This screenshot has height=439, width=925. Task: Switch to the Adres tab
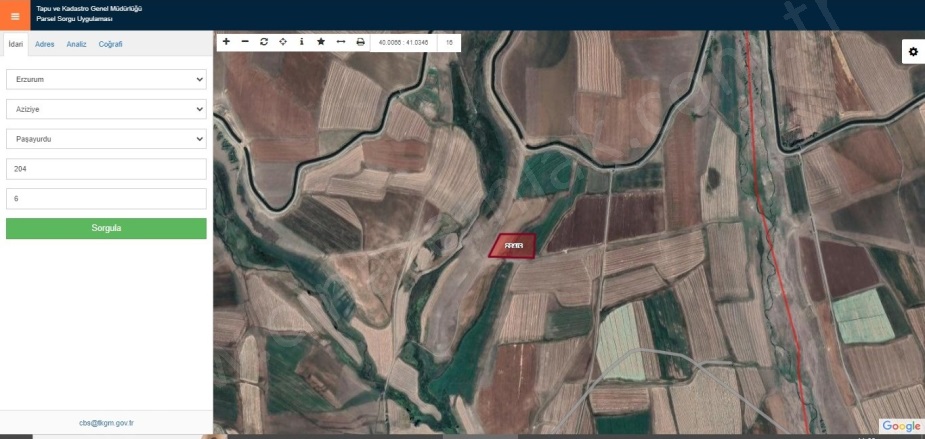pyautogui.click(x=45, y=44)
